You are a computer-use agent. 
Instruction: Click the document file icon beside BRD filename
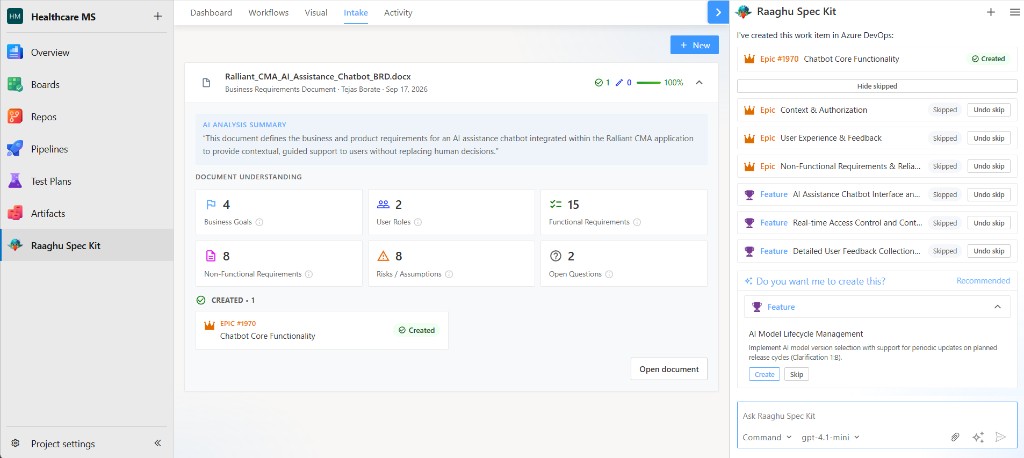[206, 82]
